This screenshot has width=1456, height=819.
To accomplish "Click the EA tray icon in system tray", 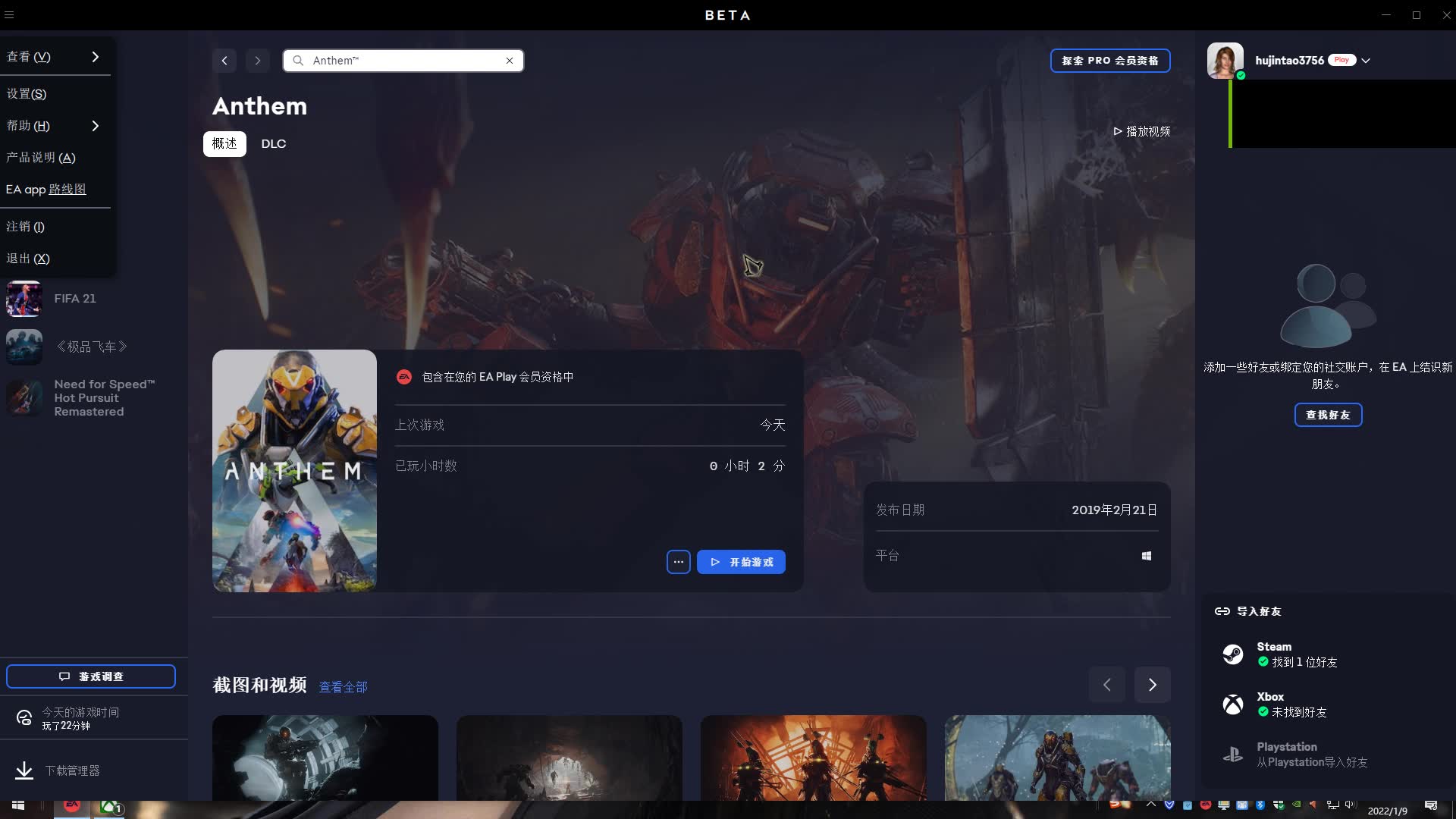I will (1206, 805).
